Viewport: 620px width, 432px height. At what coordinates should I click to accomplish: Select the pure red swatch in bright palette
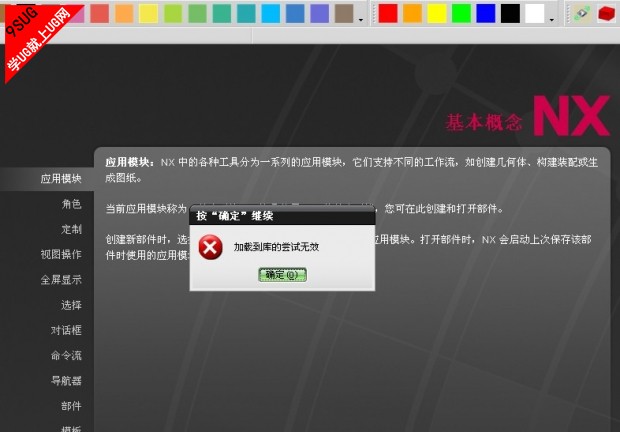[x=388, y=13]
